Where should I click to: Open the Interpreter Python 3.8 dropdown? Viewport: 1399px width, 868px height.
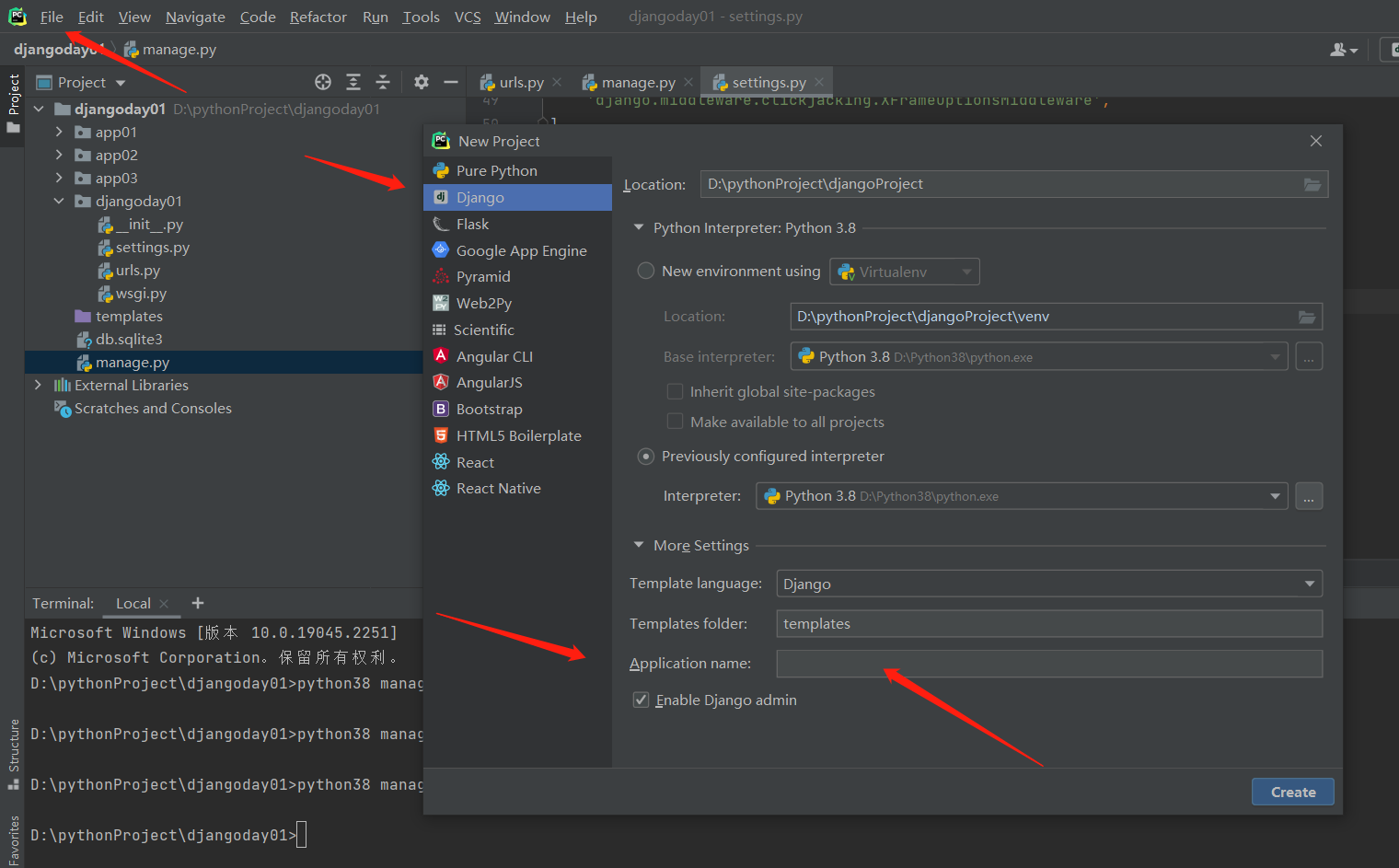[x=1023, y=496]
